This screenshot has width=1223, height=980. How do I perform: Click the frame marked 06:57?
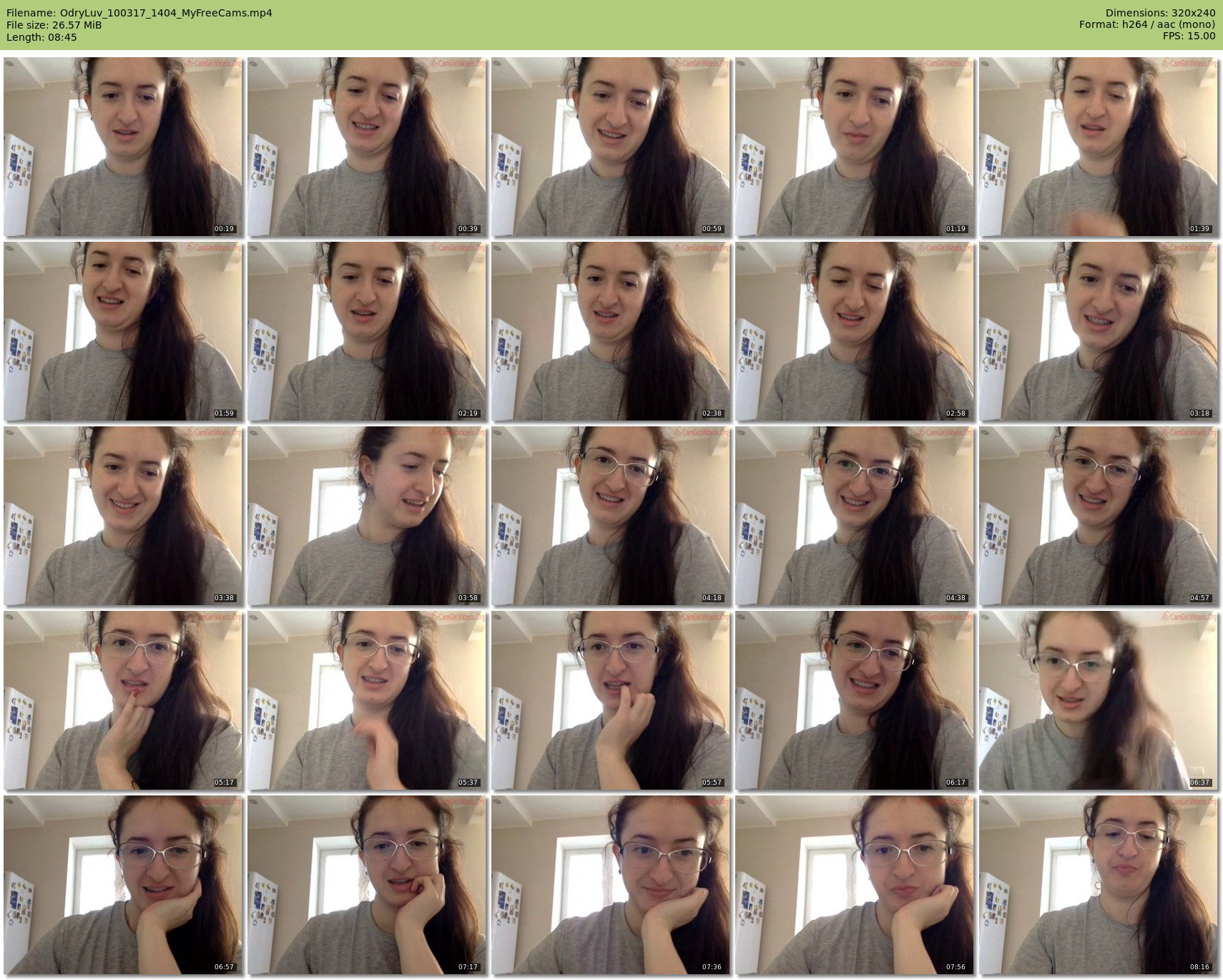(x=123, y=885)
